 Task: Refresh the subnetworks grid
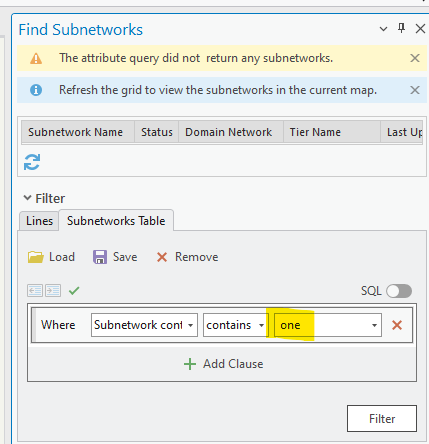(32, 162)
